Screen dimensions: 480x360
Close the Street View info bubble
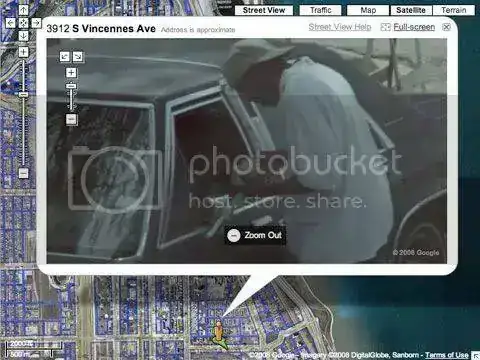tap(446, 27)
